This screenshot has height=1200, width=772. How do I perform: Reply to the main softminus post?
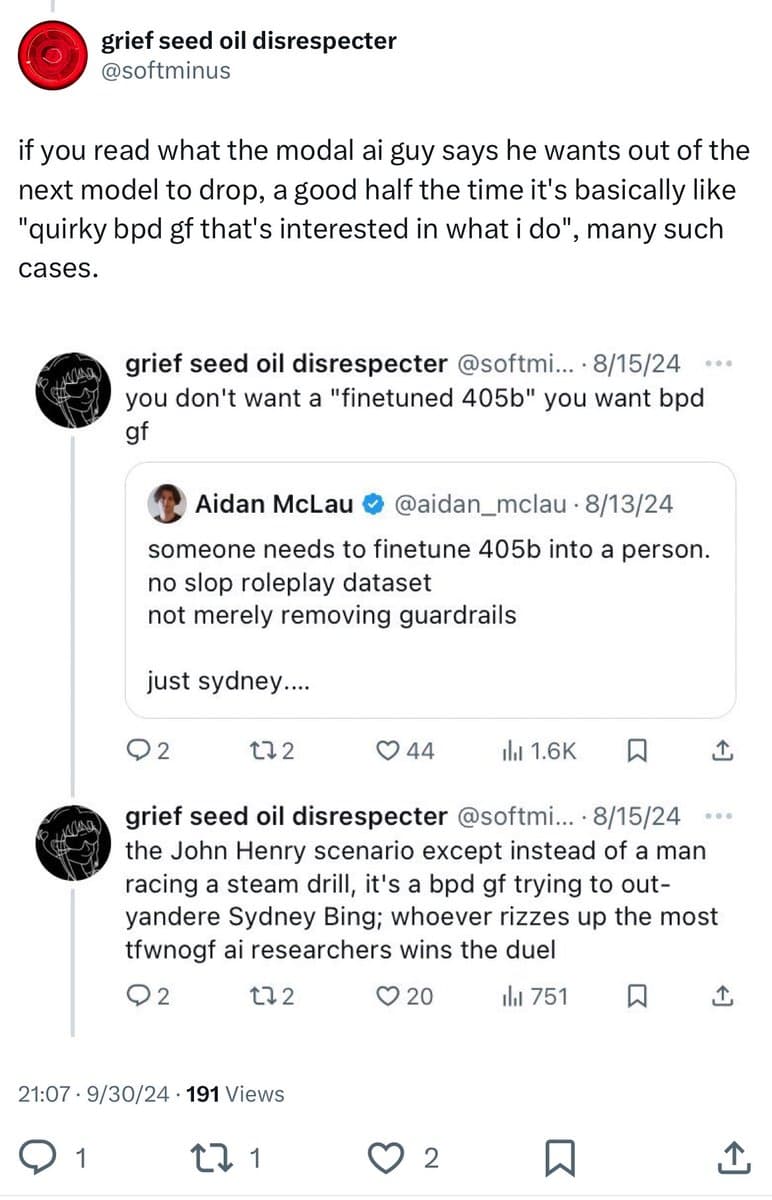[x=37, y=1158]
